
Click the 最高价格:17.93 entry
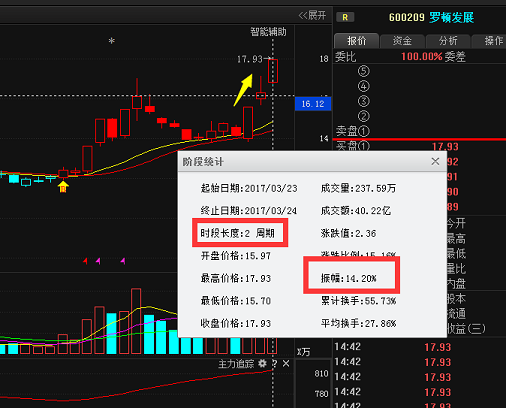tap(236, 278)
